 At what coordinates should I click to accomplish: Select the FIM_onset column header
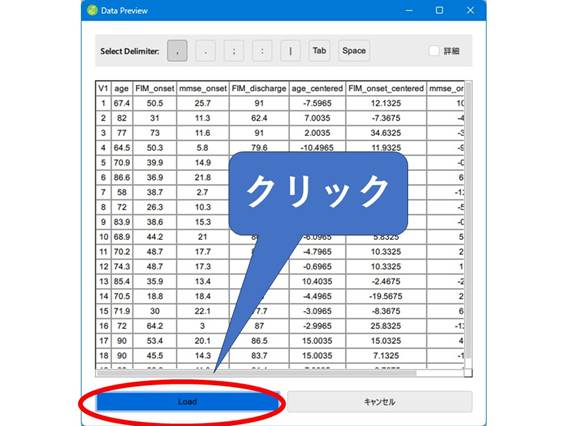point(154,89)
